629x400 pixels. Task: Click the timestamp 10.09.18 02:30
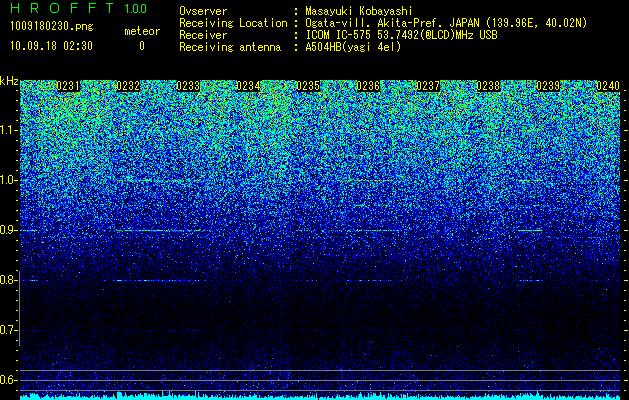[51, 46]
